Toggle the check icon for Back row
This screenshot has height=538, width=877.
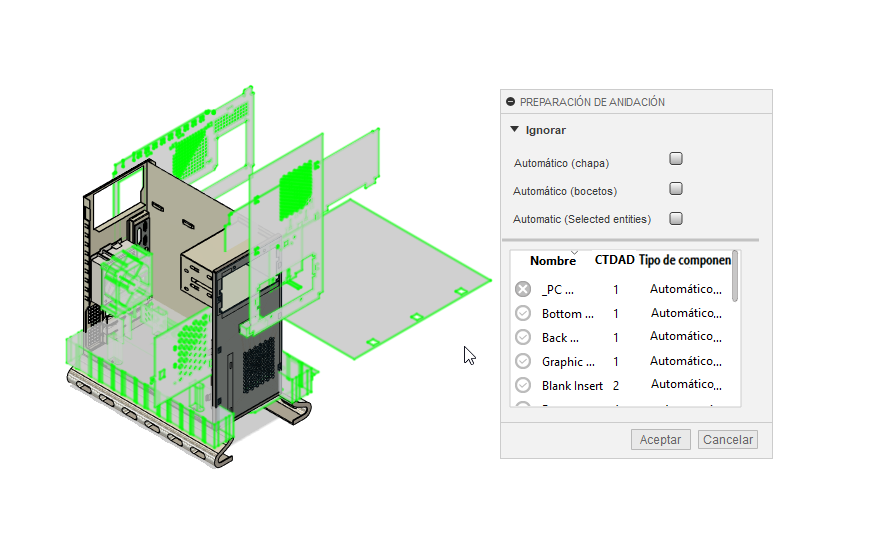tap(523, 337)
